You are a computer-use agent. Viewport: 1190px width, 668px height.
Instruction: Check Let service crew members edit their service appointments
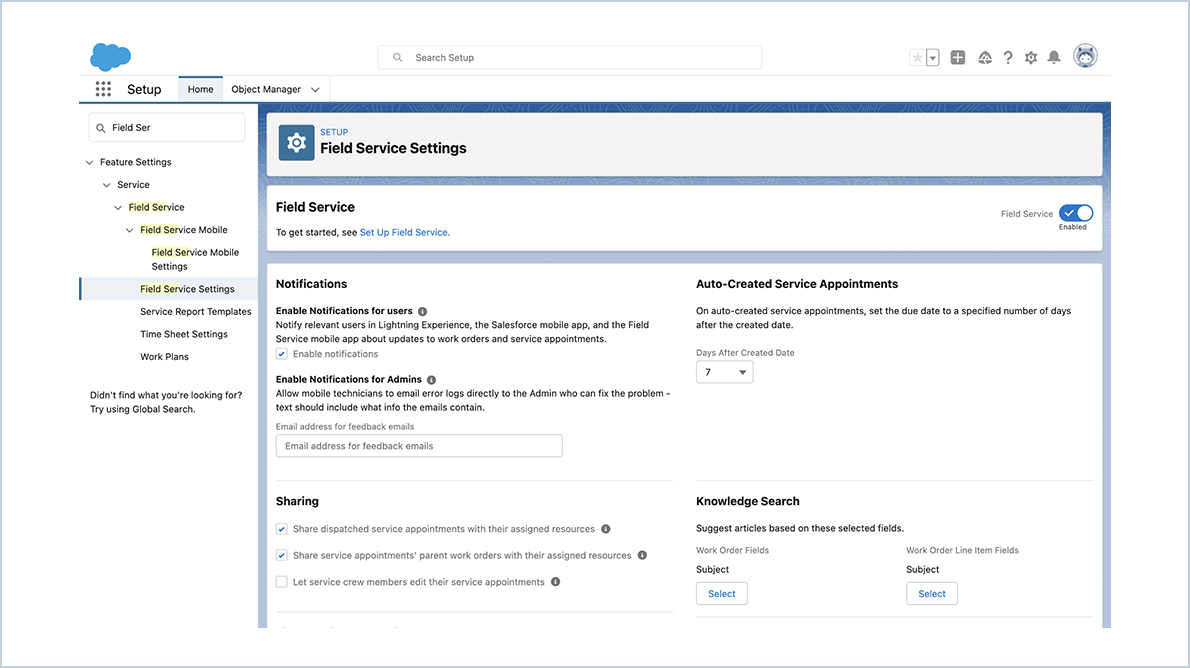[281, 581]
